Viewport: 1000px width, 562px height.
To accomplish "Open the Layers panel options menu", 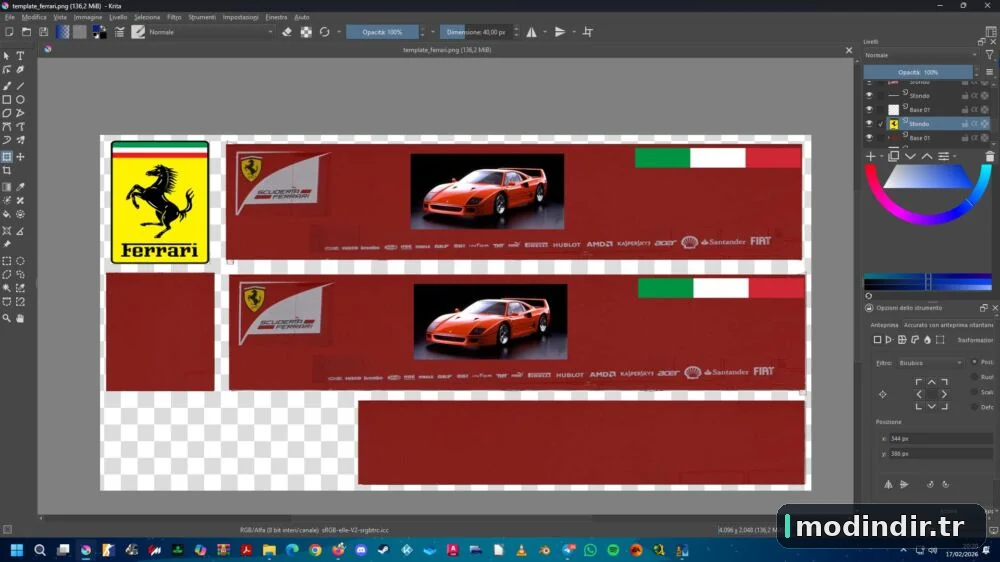I will pyautogui.click(x=990, y=72).
